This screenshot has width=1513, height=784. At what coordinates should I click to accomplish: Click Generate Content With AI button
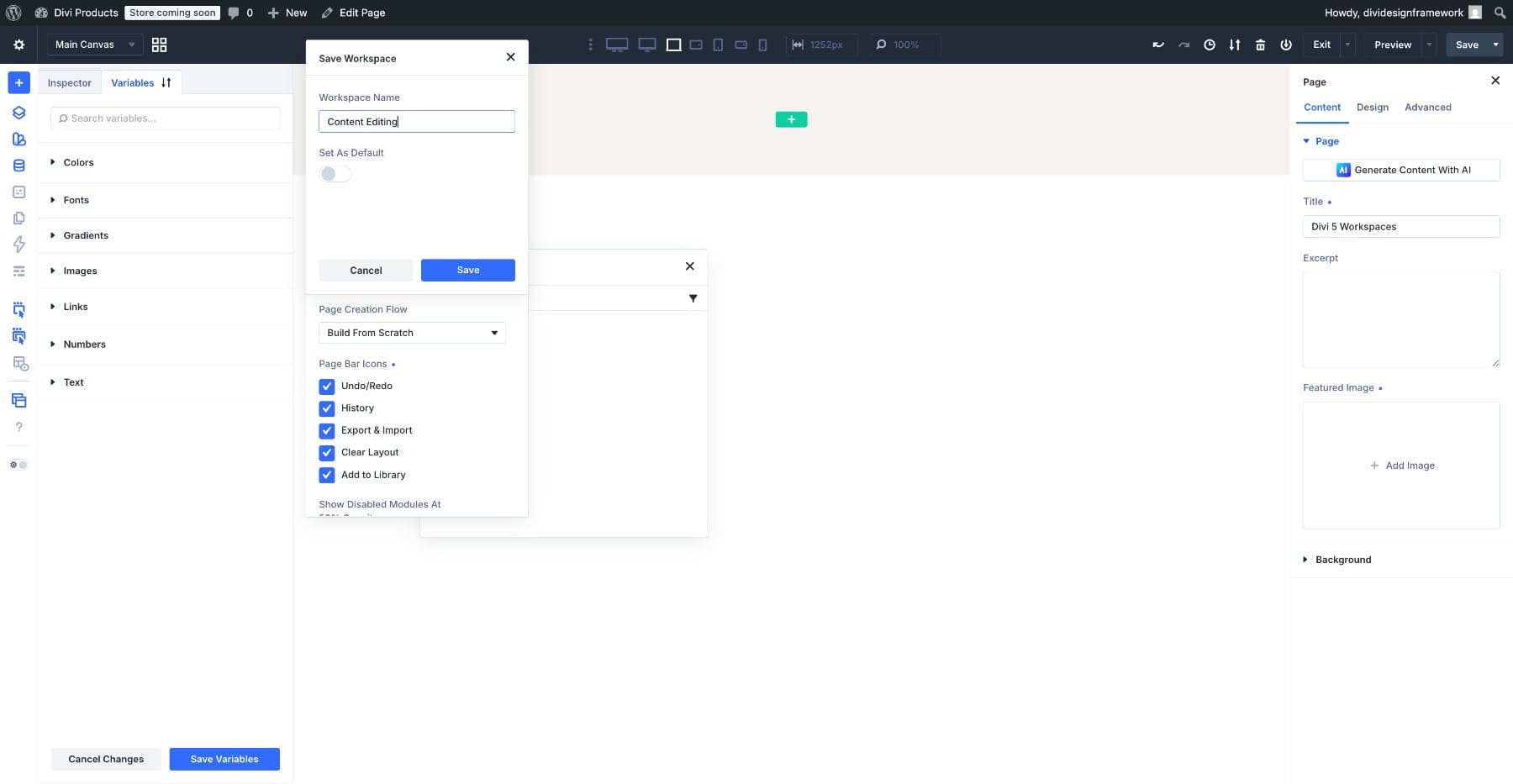pos(1401,170)
